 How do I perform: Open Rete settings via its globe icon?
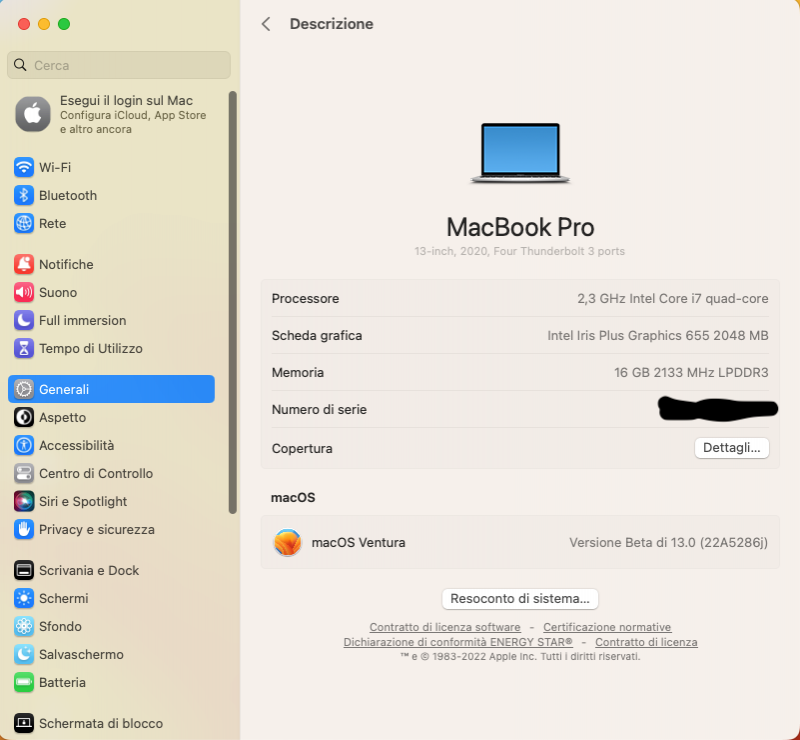point(24,223)
